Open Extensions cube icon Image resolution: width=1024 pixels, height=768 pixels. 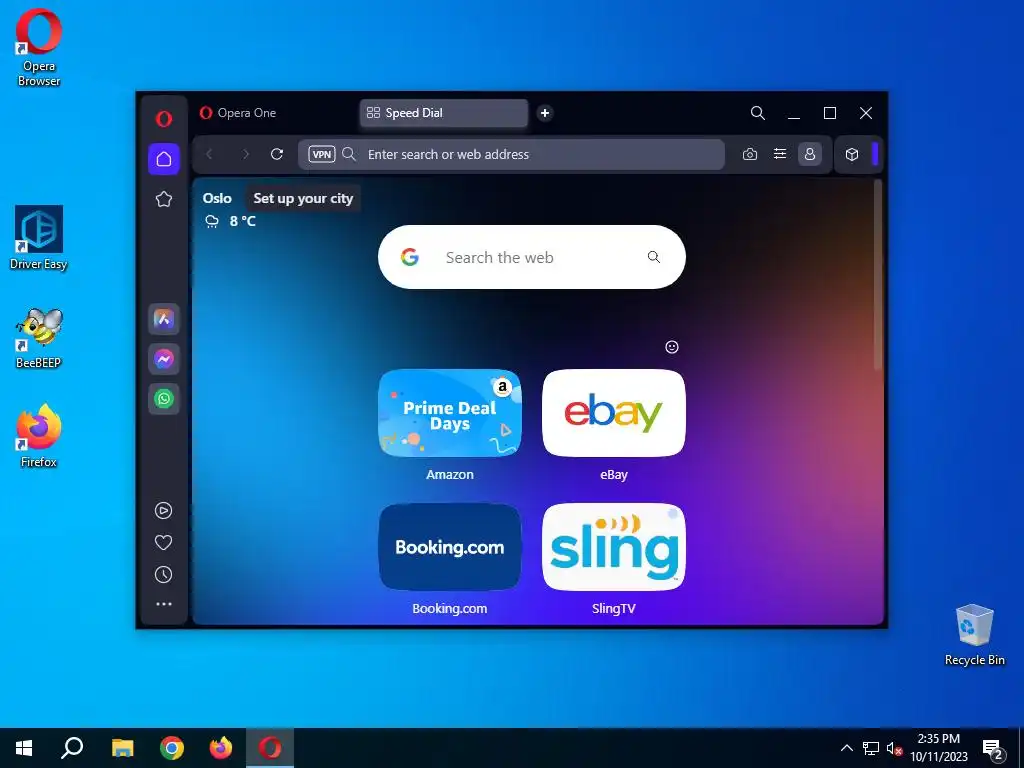852,154
